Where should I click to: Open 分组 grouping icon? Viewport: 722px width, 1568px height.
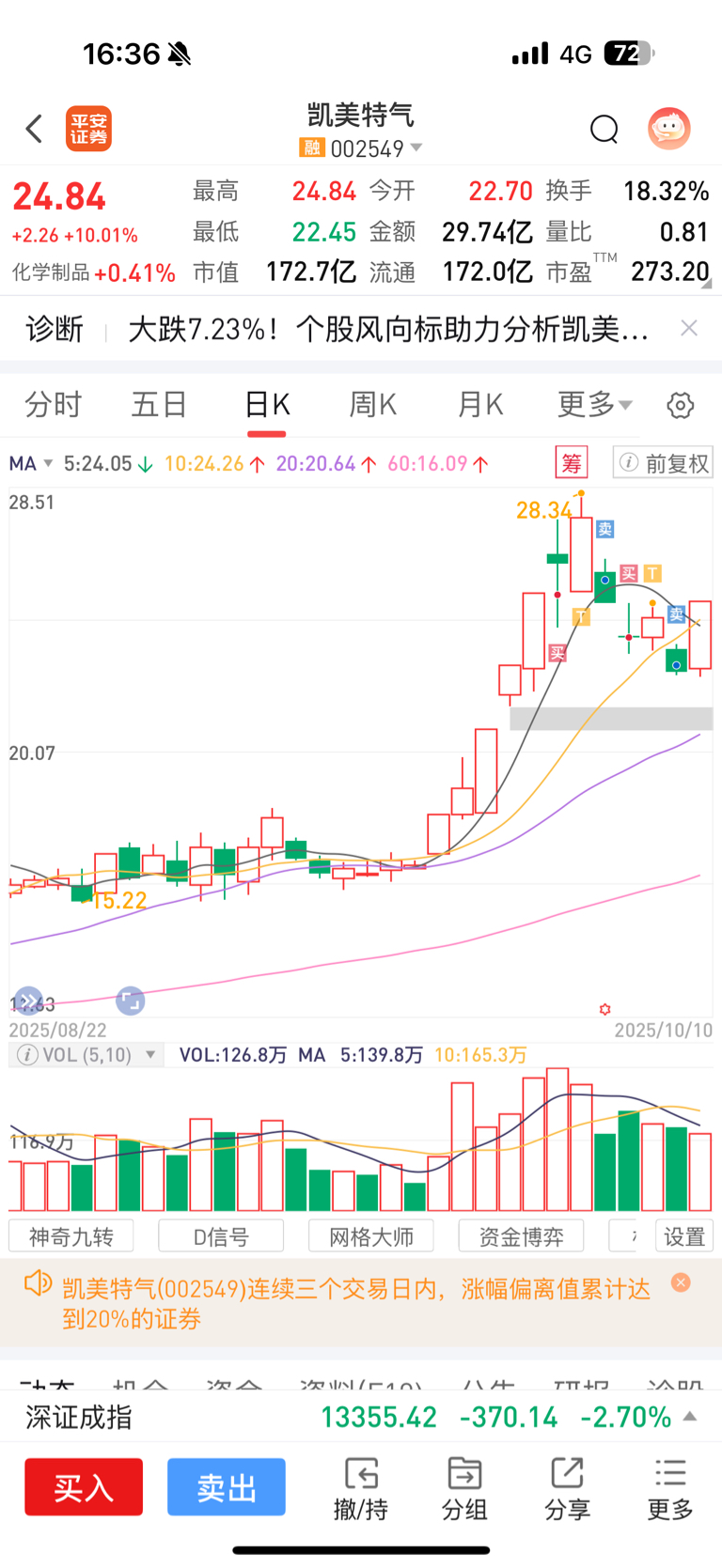point(464,1489)
